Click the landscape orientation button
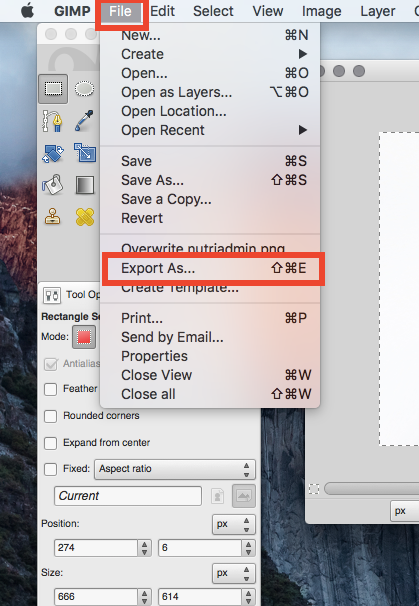This screenshot has height=606, width=419. pos(244,496)
